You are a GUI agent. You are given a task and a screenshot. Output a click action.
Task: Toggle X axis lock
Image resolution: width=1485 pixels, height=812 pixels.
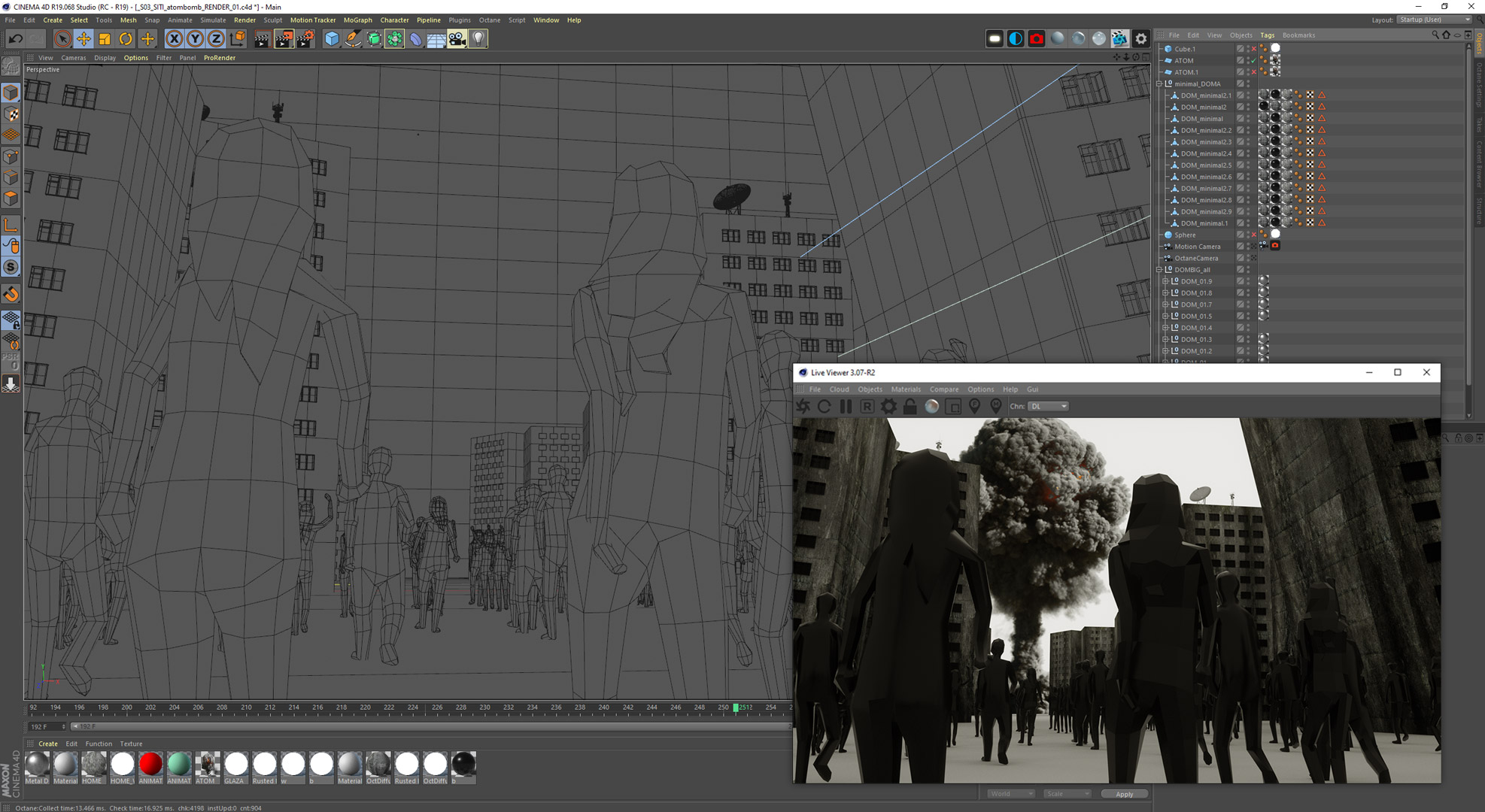click(174, 38)
